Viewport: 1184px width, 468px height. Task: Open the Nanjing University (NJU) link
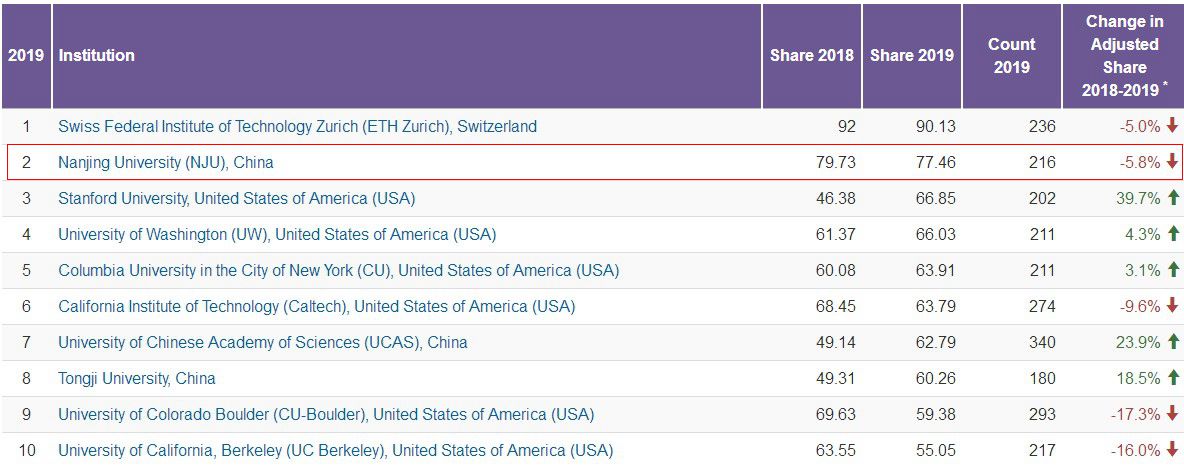click(165, 162)
